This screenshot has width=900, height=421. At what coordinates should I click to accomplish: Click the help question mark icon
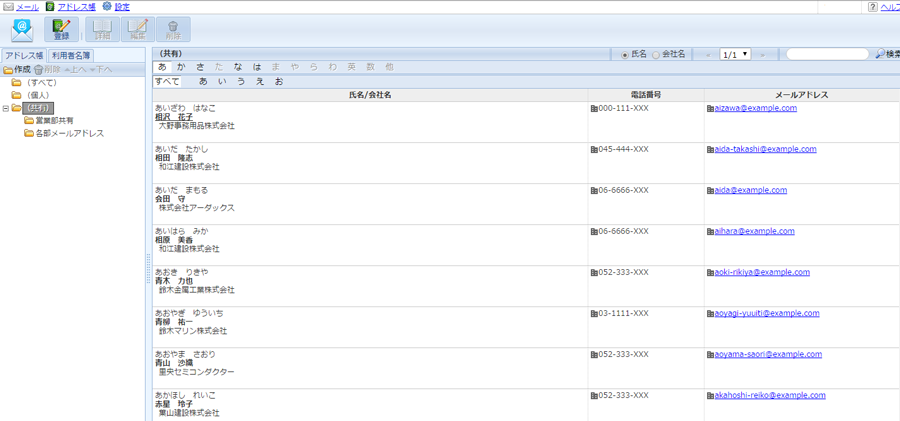point(872,7)
